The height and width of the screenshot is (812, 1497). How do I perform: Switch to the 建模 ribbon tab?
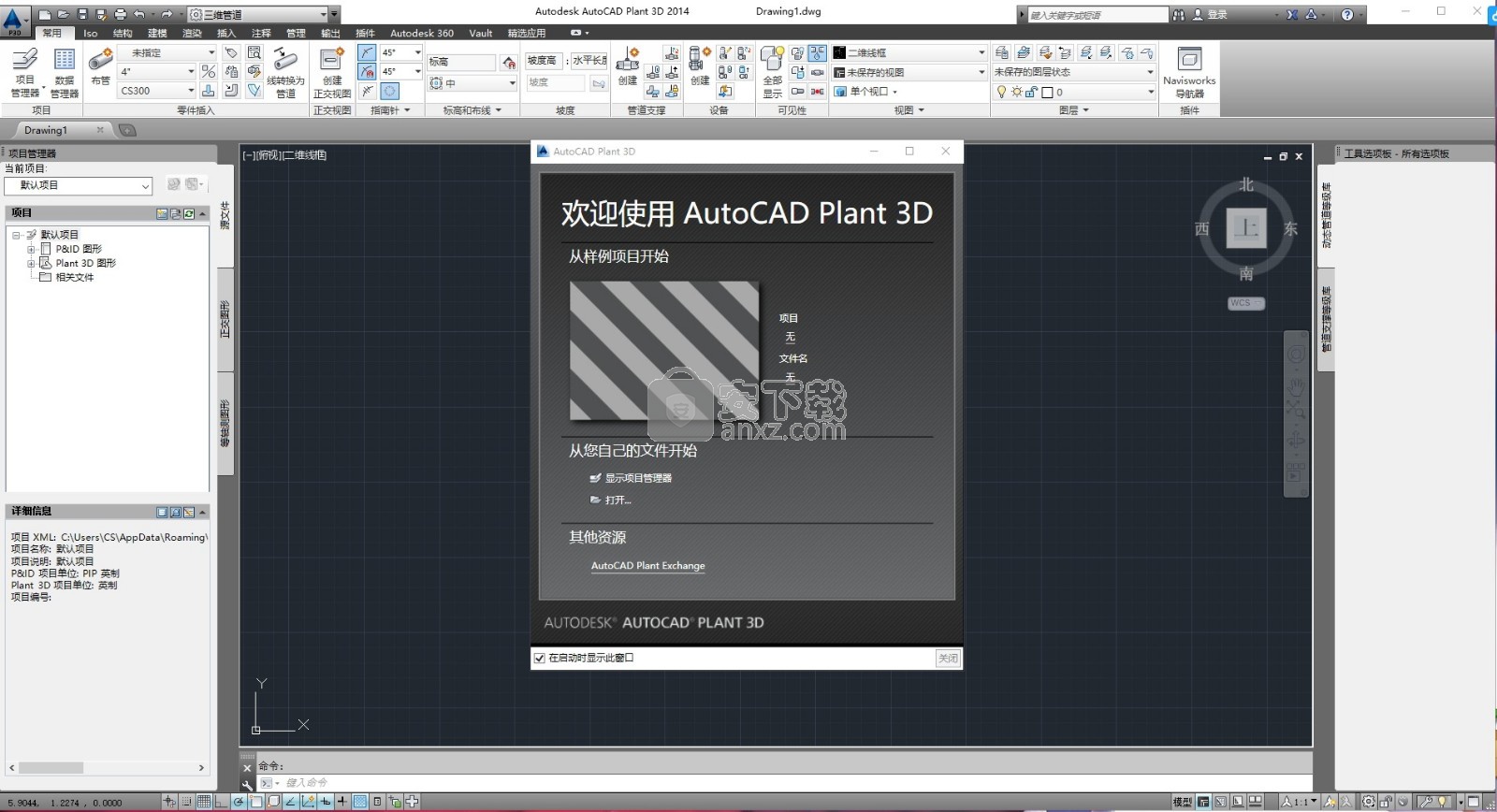pos(157,33)
